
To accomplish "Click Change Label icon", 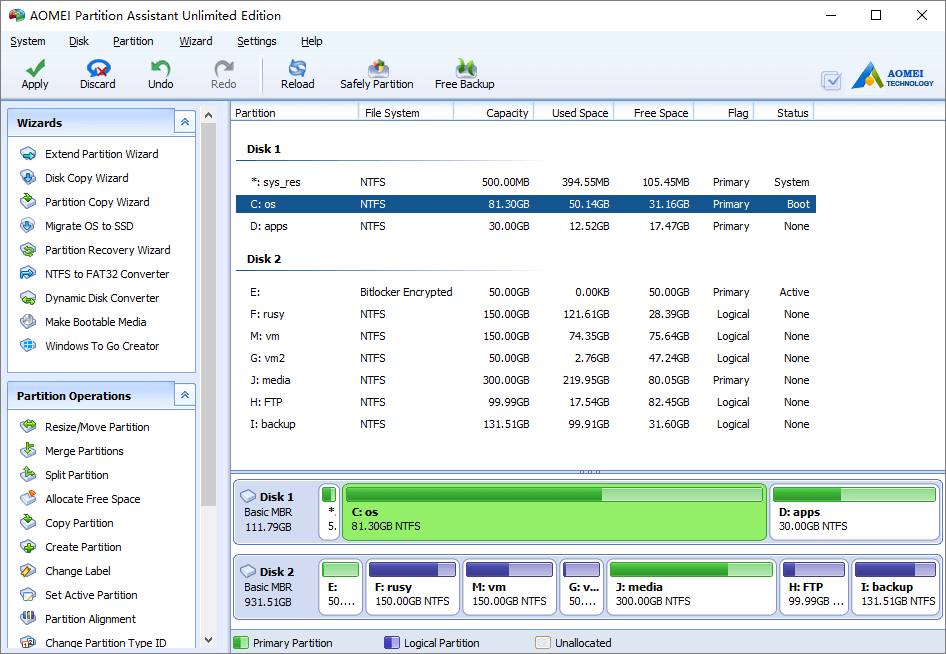I will pyautogui.click(x=28, y=571).
